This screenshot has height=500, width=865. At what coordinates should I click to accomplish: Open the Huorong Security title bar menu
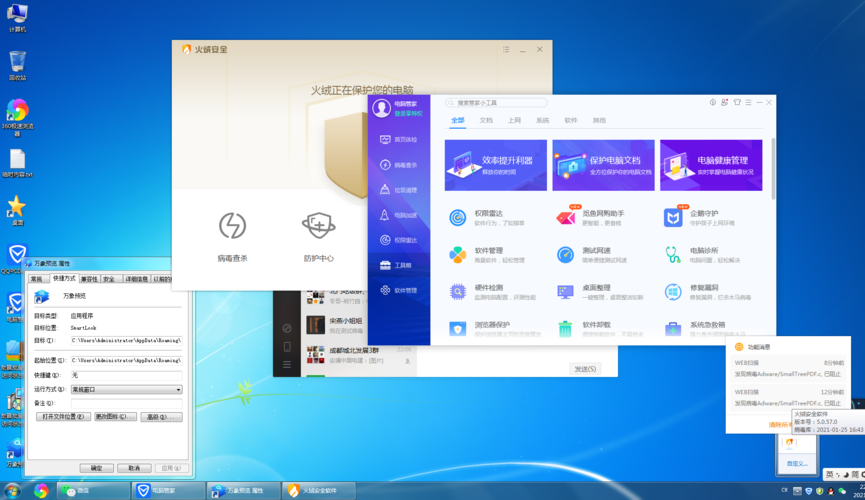506,49
